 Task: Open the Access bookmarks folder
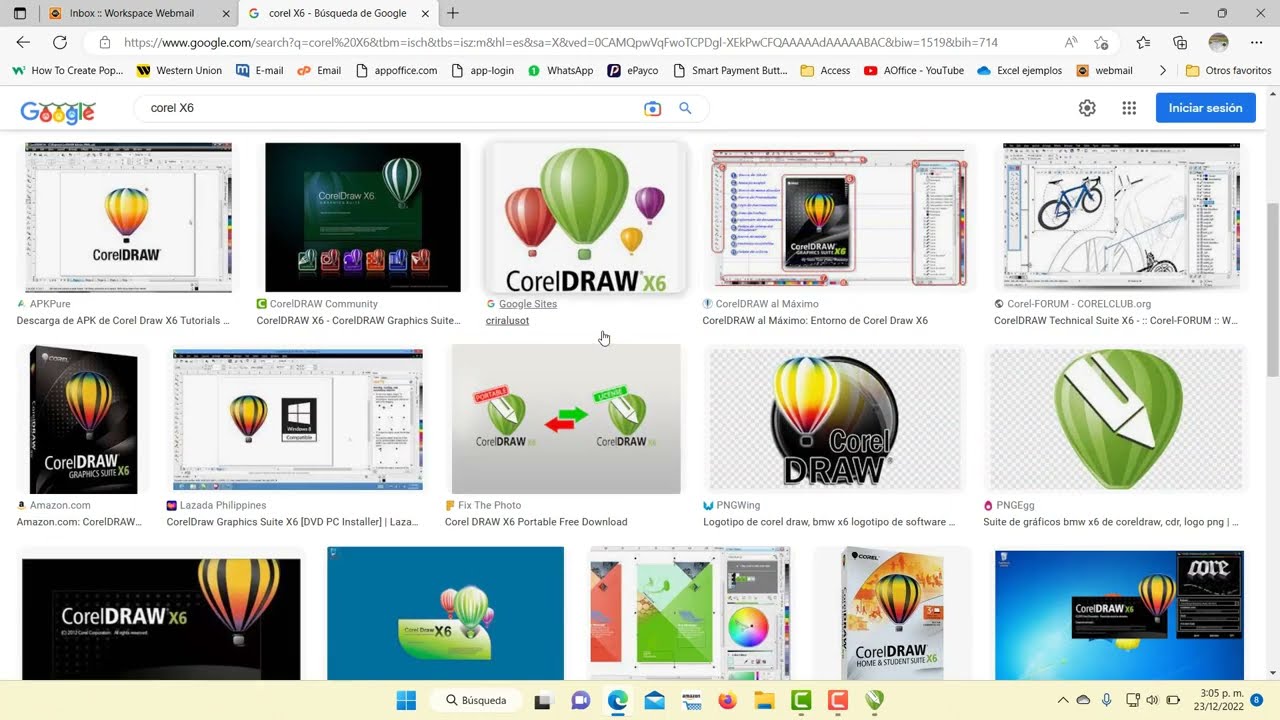tap(825, 71)
